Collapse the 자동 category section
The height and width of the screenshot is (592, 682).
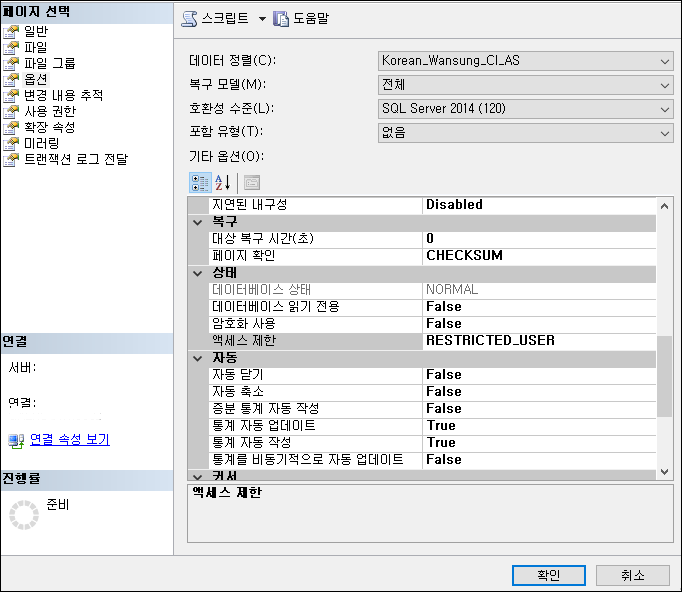click(x=198, y=357)
